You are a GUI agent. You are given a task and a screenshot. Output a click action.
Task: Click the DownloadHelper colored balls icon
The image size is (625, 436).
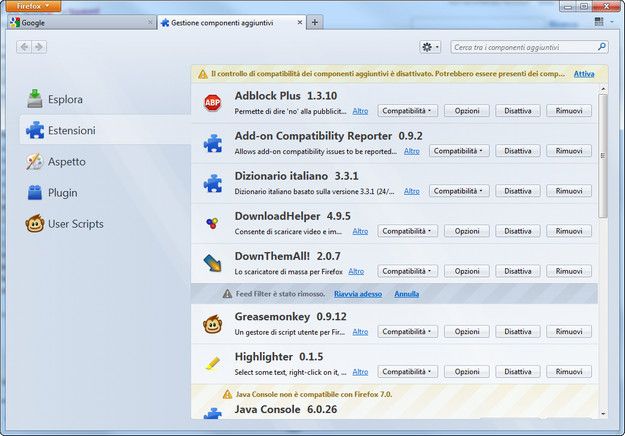[x=212, y=223]
